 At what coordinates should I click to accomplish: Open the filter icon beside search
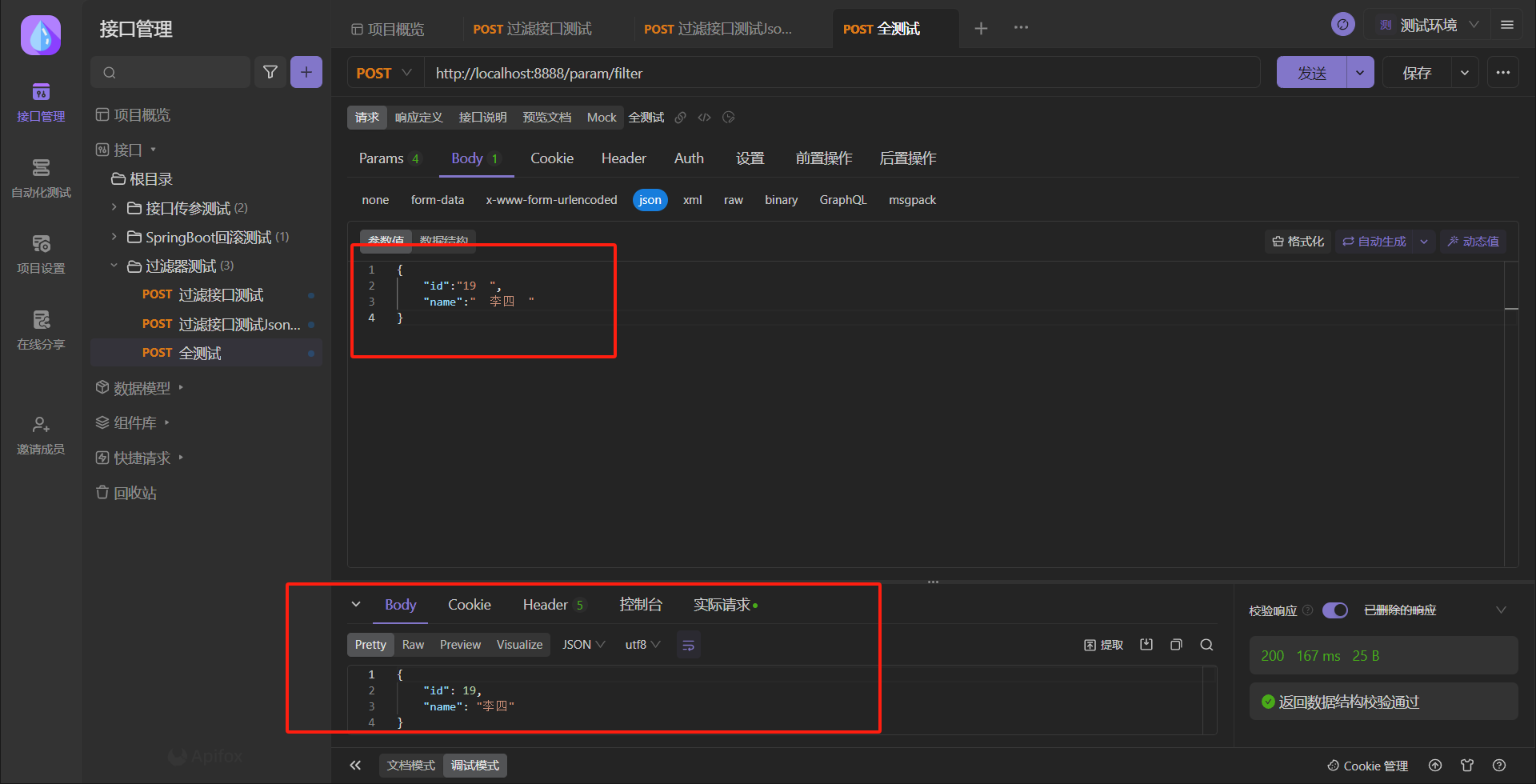coord(270,72)
